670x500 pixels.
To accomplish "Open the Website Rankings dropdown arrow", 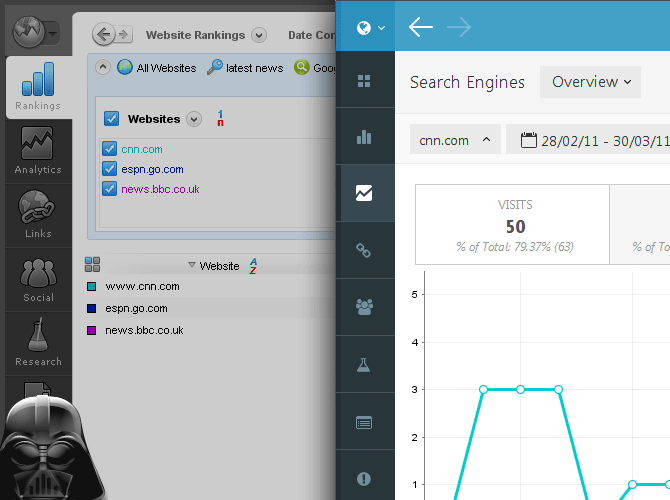I will pos(259,35).
